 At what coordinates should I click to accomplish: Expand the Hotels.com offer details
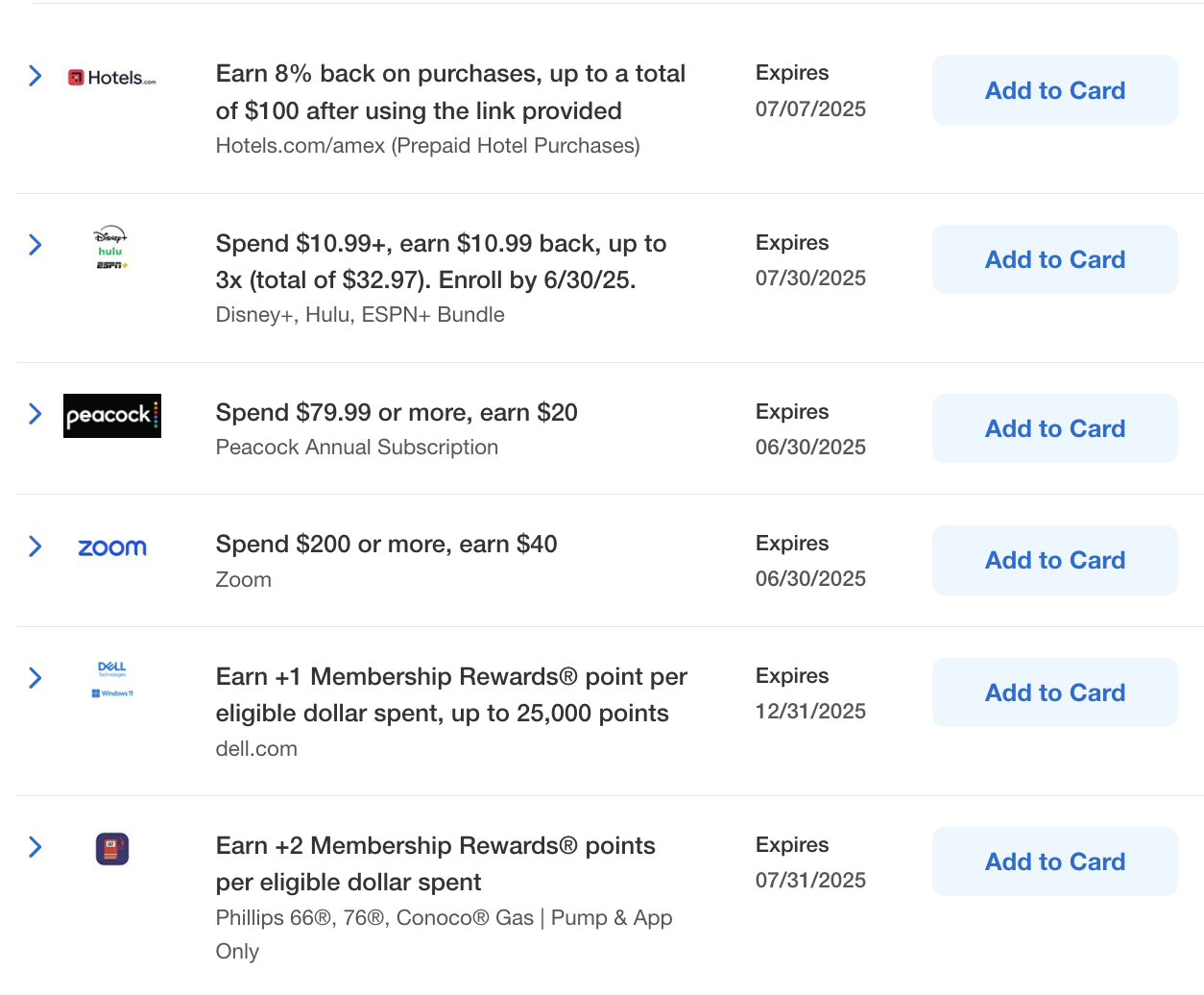point(35,75)
